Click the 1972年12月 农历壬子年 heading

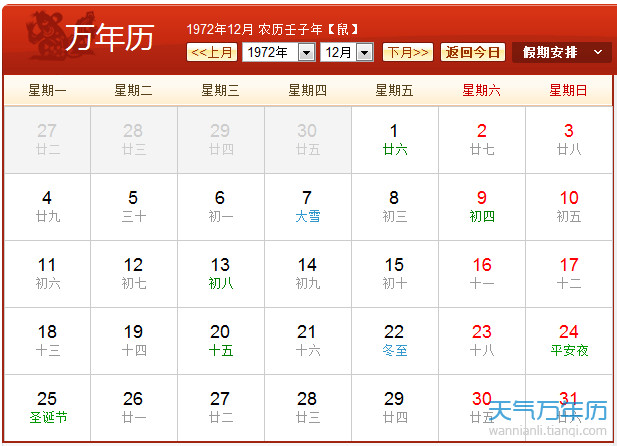click(x=272, y=29)
